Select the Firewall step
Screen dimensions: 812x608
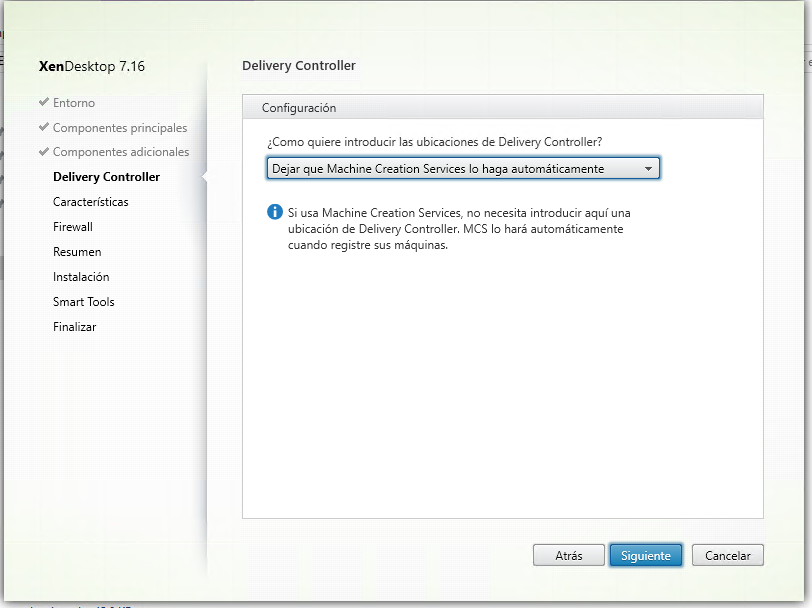(72, 227)
